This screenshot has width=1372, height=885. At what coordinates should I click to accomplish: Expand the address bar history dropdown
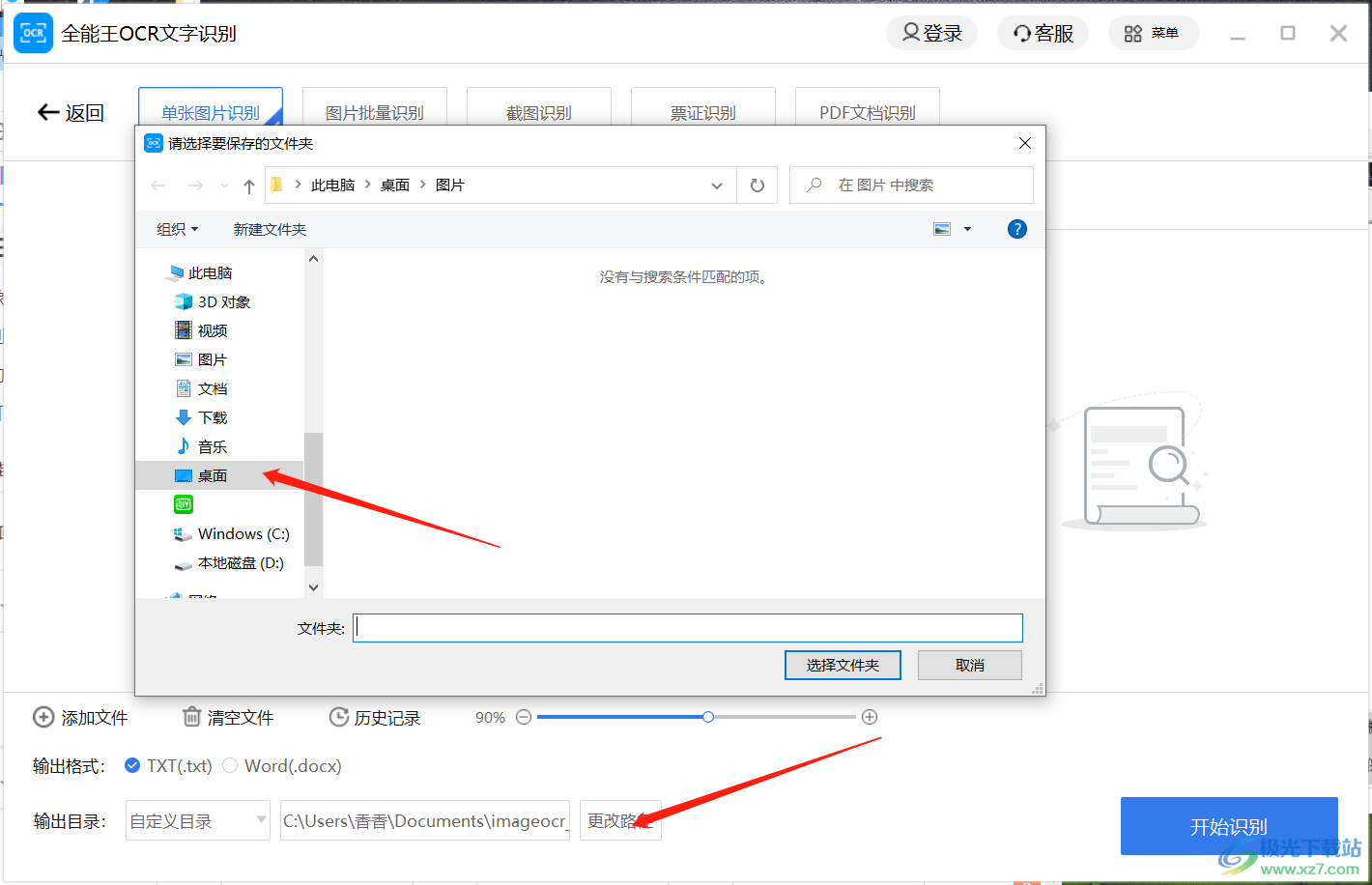coord(717,186)
